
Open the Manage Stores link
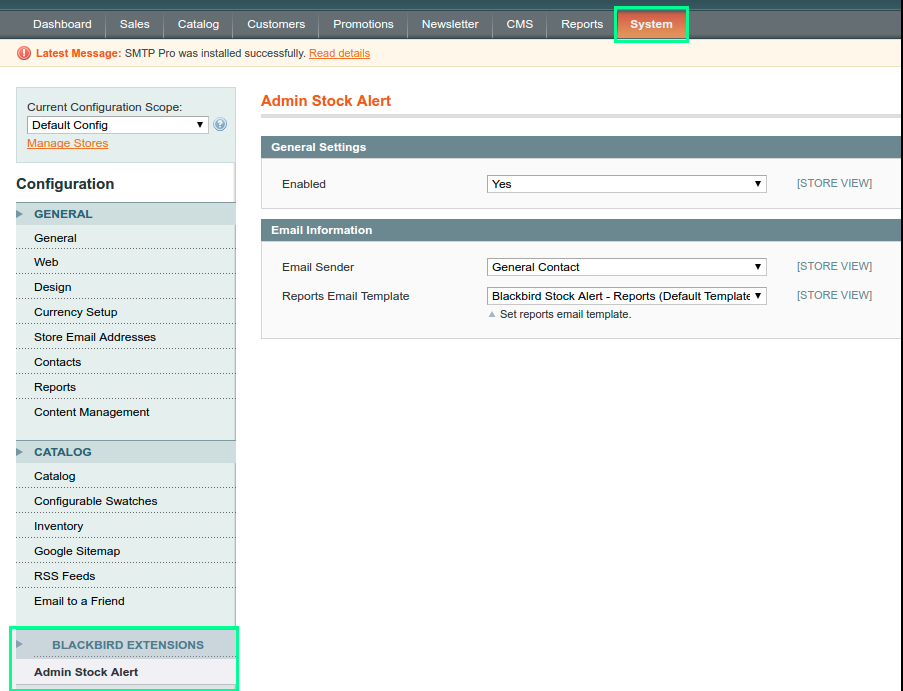point(67,143)
